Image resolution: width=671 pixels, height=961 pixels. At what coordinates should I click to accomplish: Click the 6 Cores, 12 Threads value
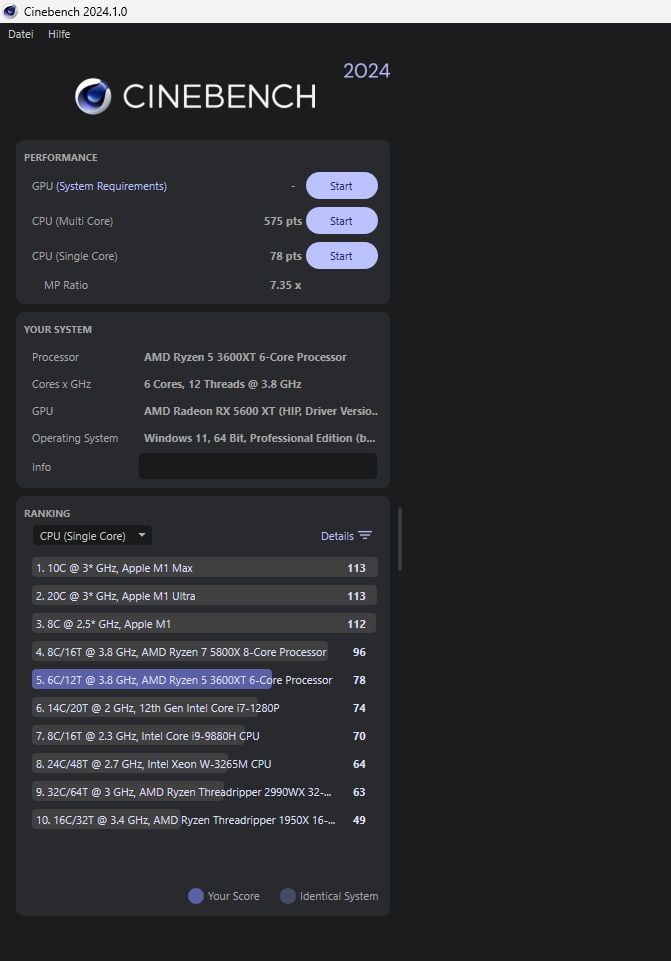222,384
